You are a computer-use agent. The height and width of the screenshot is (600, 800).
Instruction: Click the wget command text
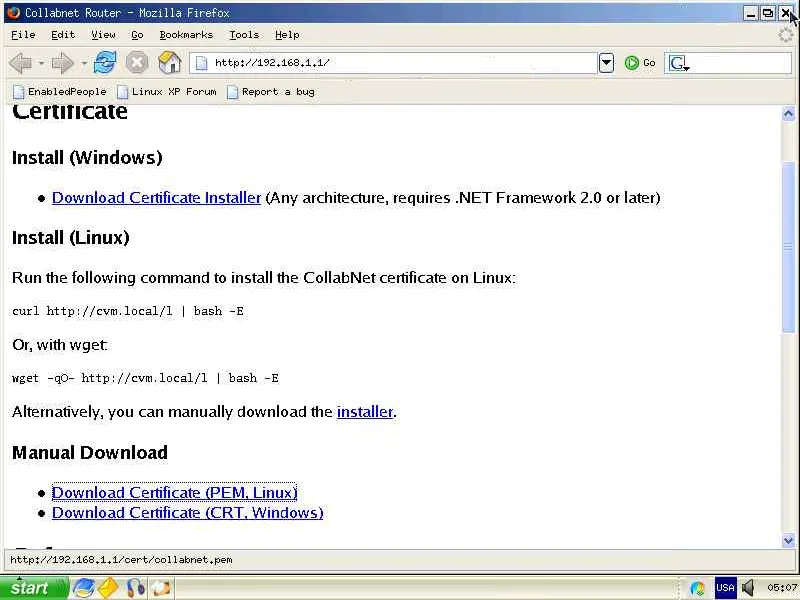click(145, 378)
